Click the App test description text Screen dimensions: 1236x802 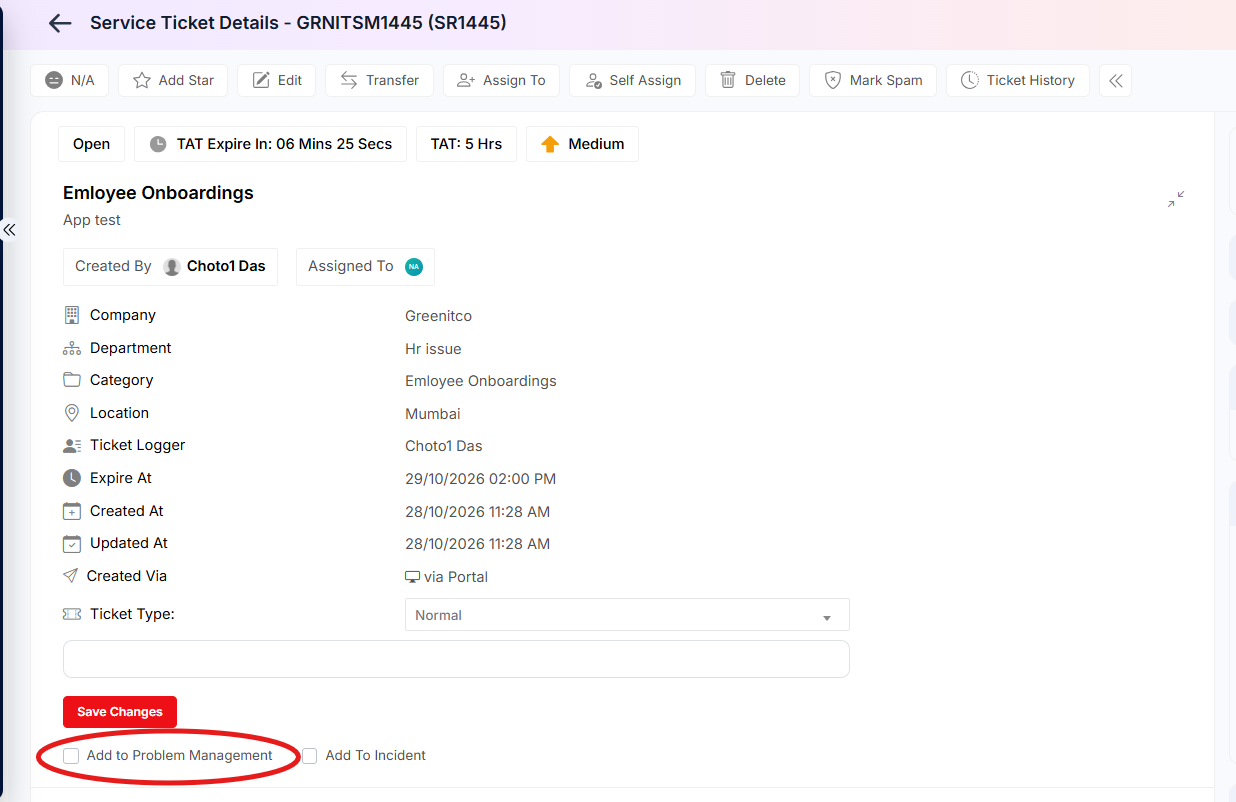[x=92, y=220]
